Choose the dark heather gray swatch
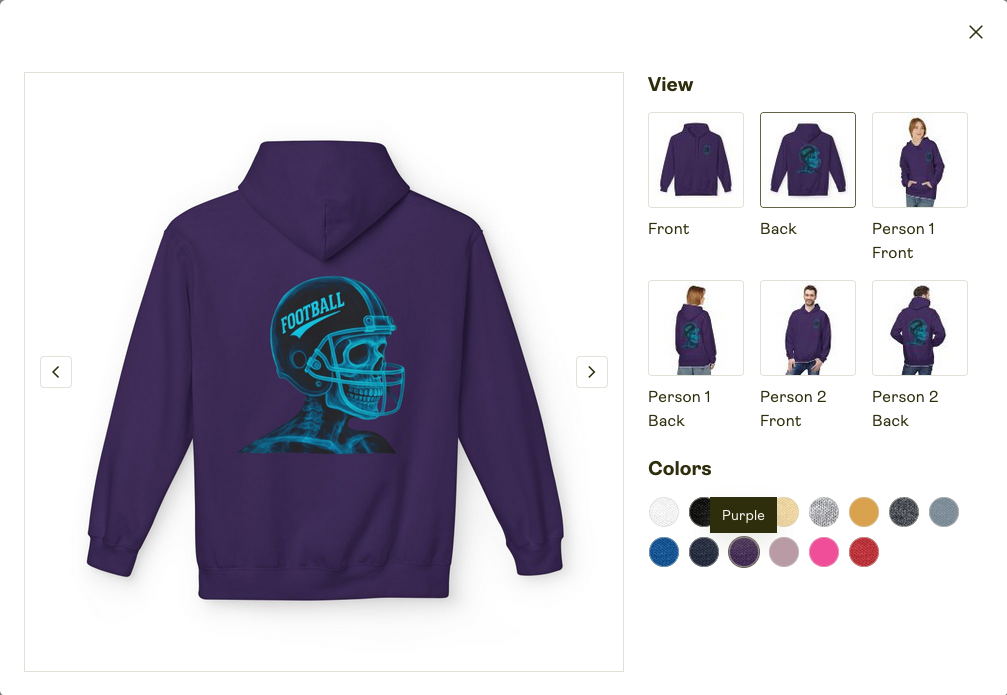This screenshot has height=695, width=1007. 904,512
